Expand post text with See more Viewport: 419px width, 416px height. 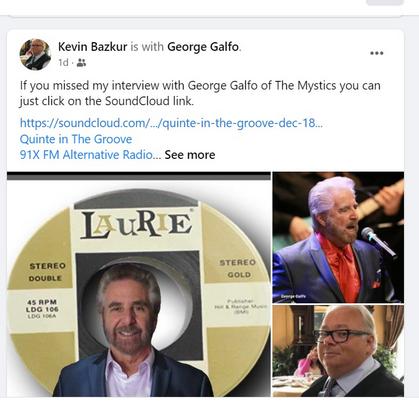[190, 155]
